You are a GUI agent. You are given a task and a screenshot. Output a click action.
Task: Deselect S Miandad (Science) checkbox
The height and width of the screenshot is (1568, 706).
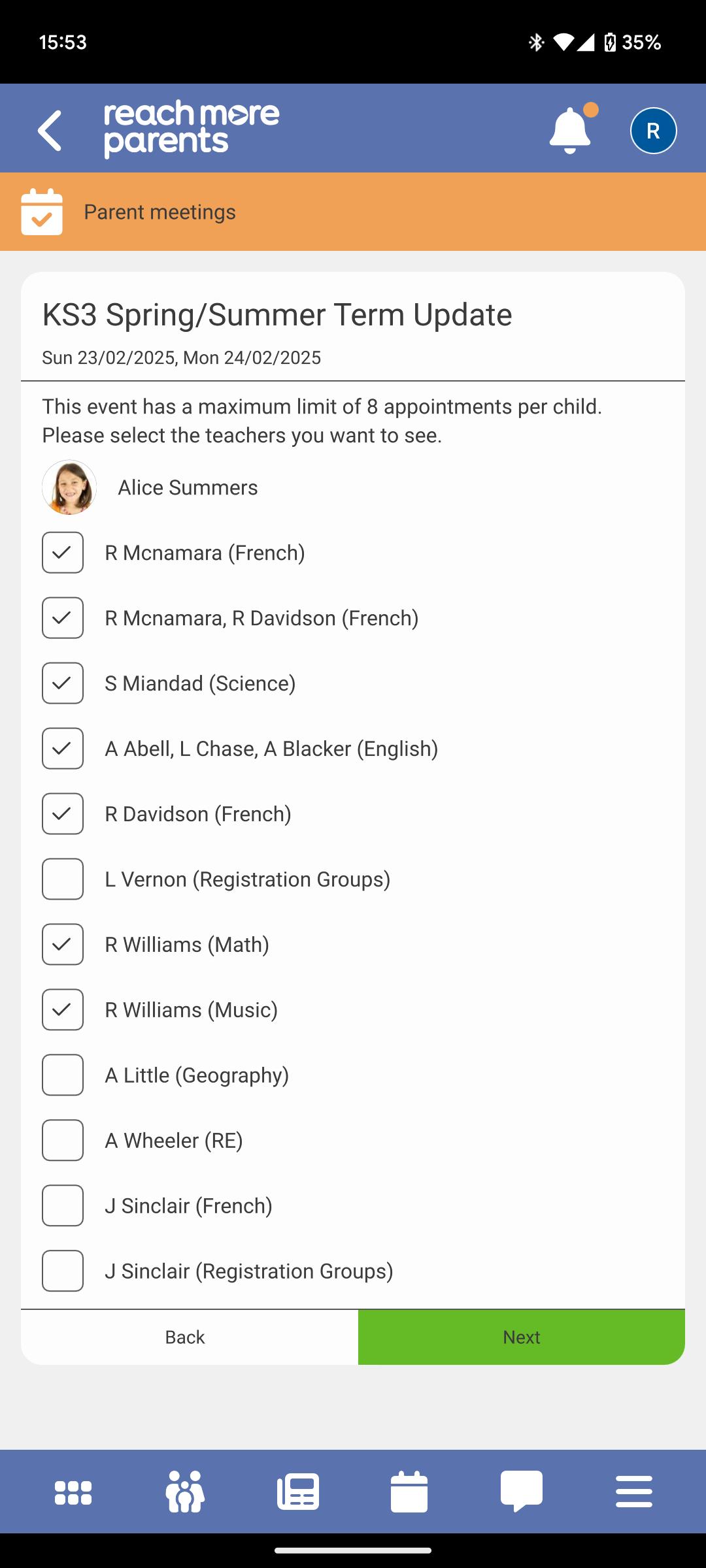point(63,683)
